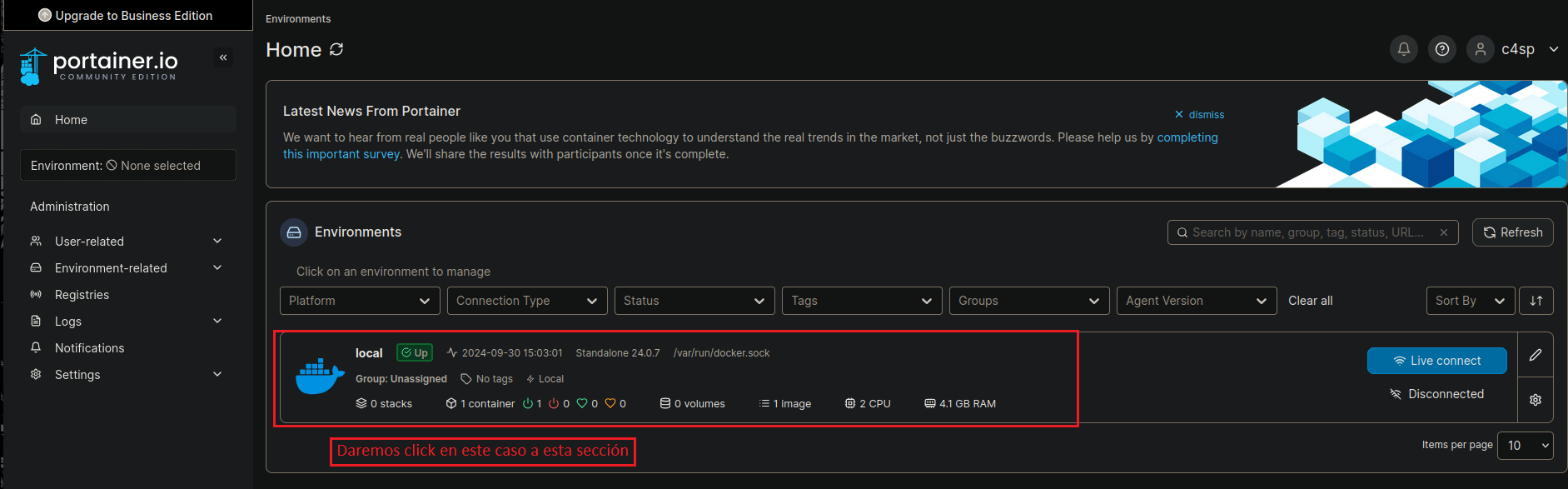Edit local environment with pencil icon
Screen dimensions: 1568x489
(x=1536, y=355)
